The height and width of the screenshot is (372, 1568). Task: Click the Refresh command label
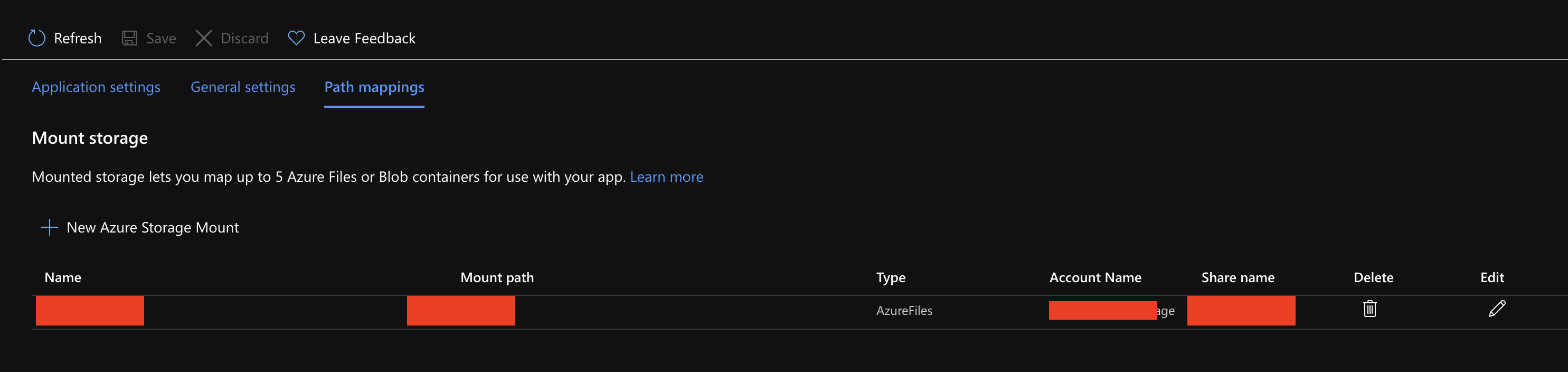point(77,38)
